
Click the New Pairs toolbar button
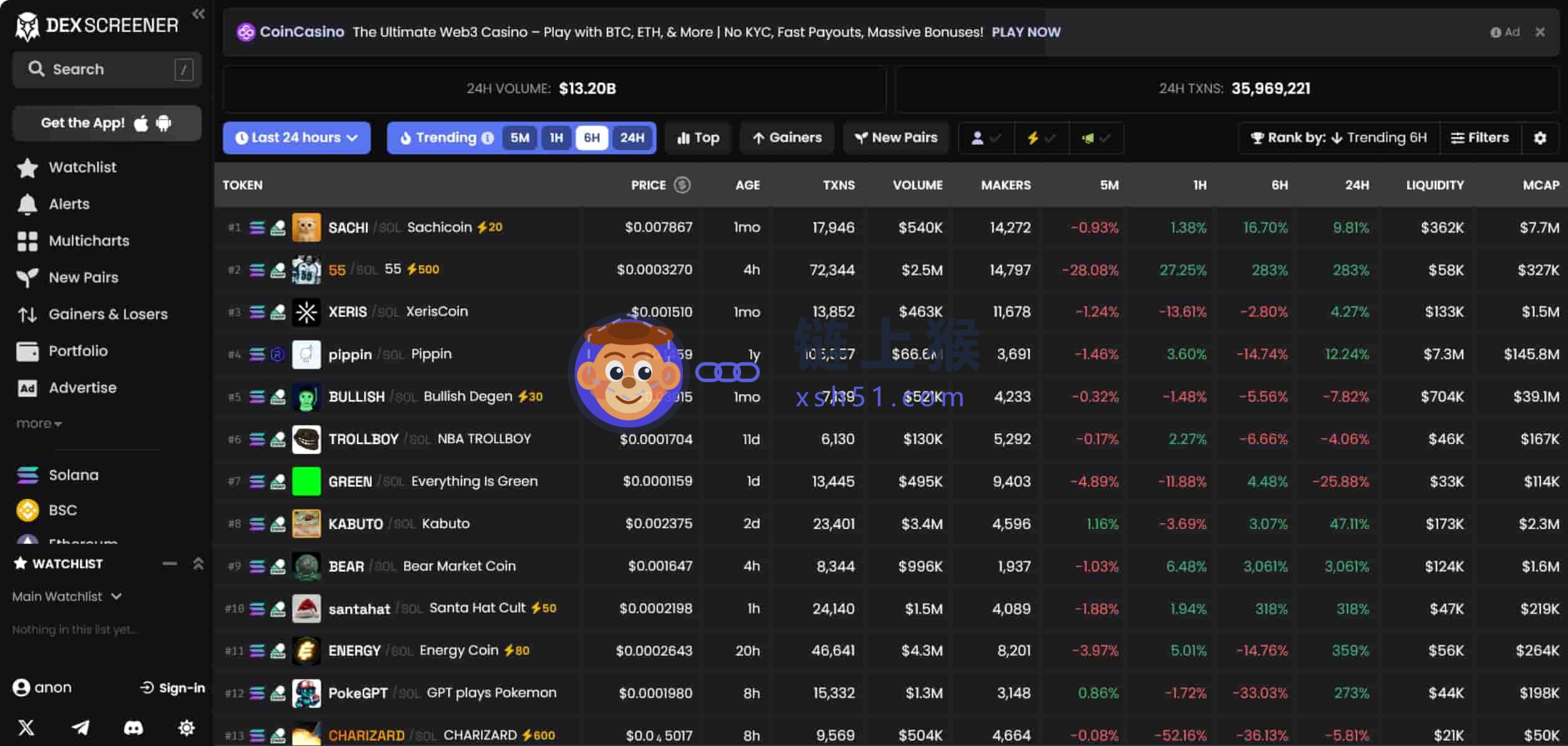pos(896,138)
